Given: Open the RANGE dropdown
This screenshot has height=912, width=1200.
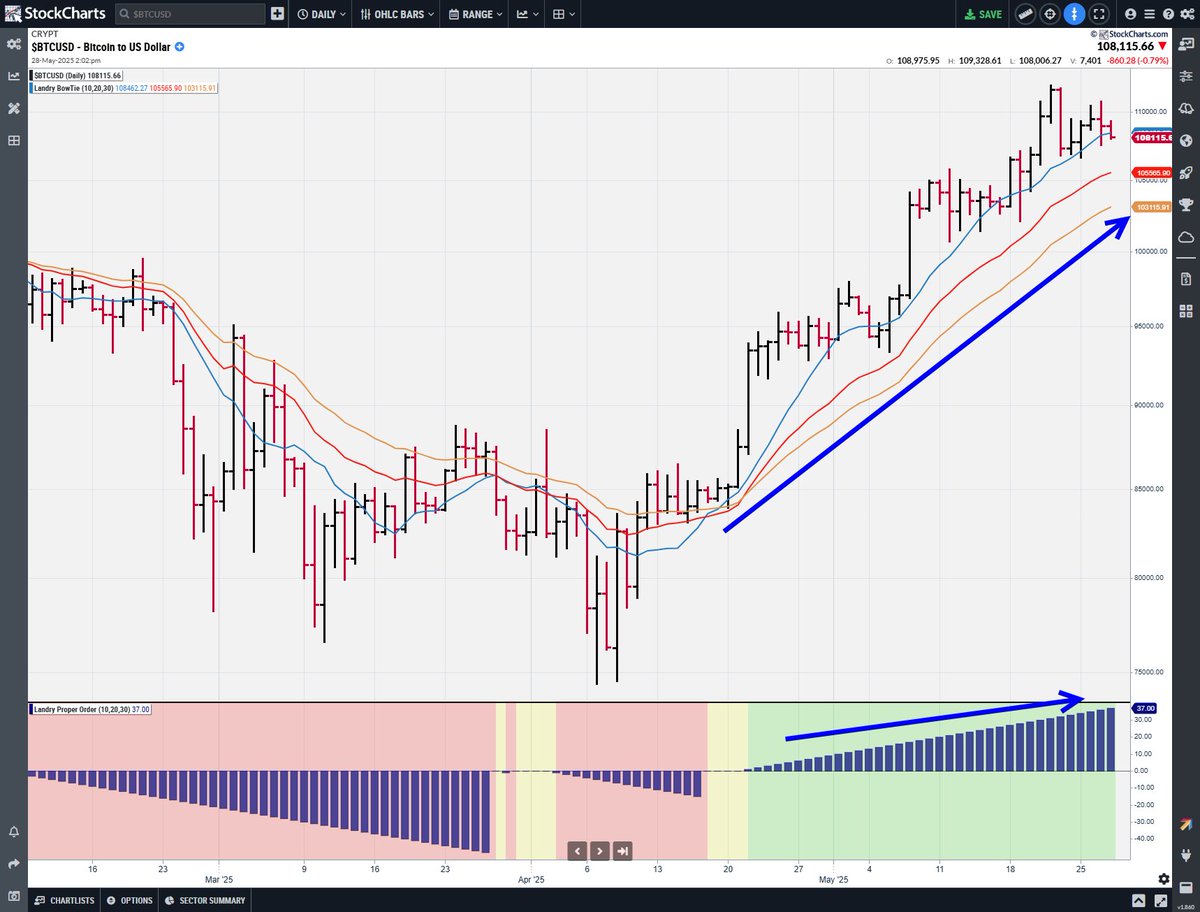Looking at the screenshot, I should [x=475, y=14].
